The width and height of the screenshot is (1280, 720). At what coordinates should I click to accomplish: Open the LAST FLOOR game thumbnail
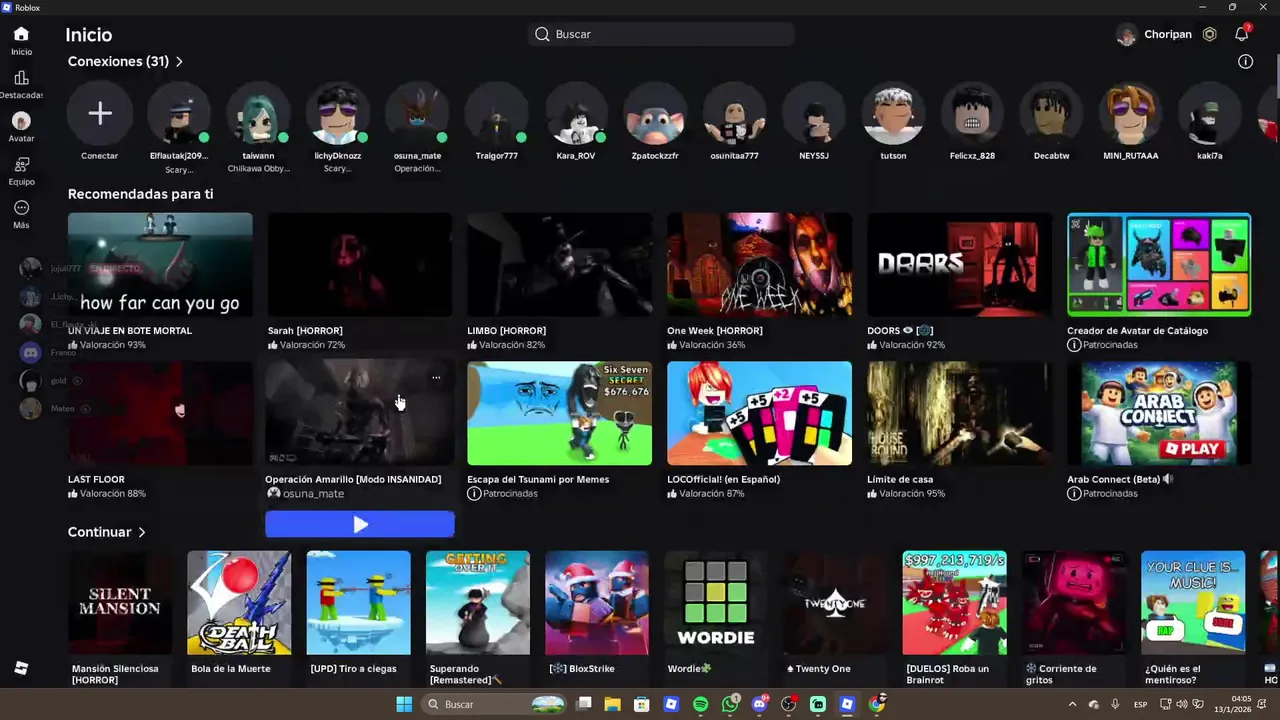(x=160, y=413)
